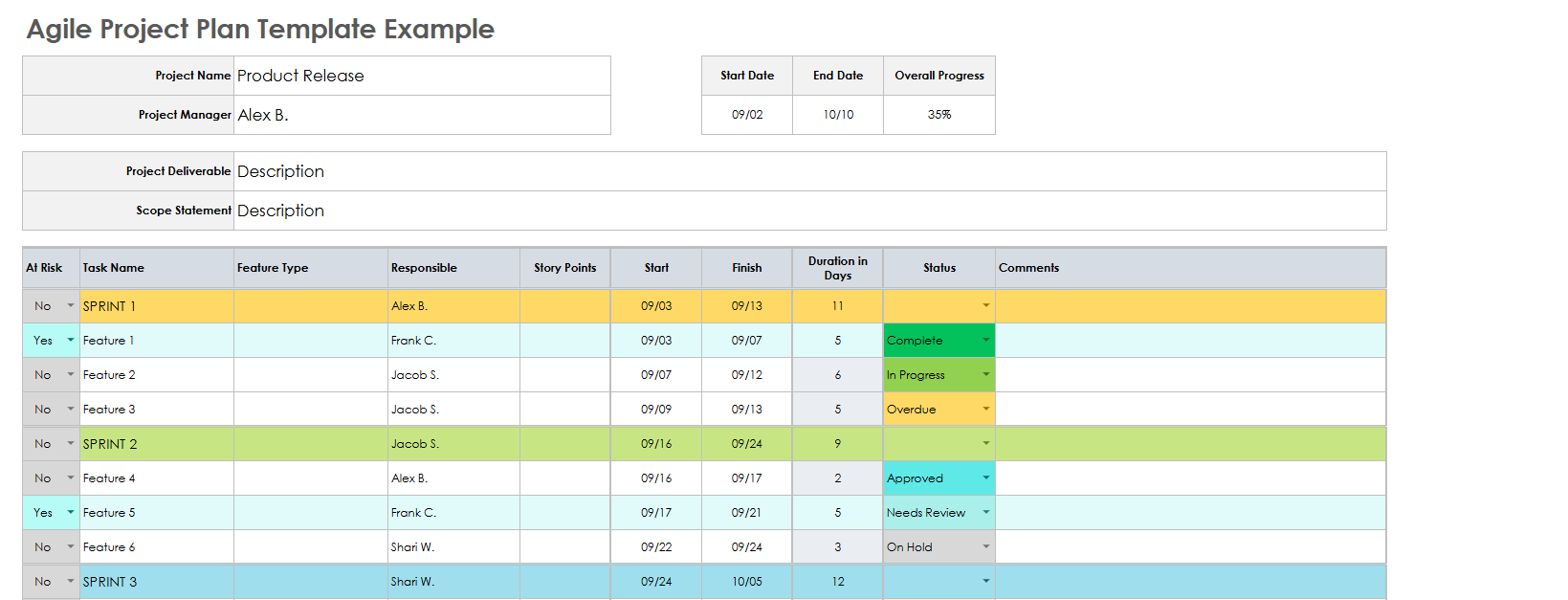Click the Project Manager field Alex B.
The width and height of the screenshot is (1568, 600).
coord(421,115)
